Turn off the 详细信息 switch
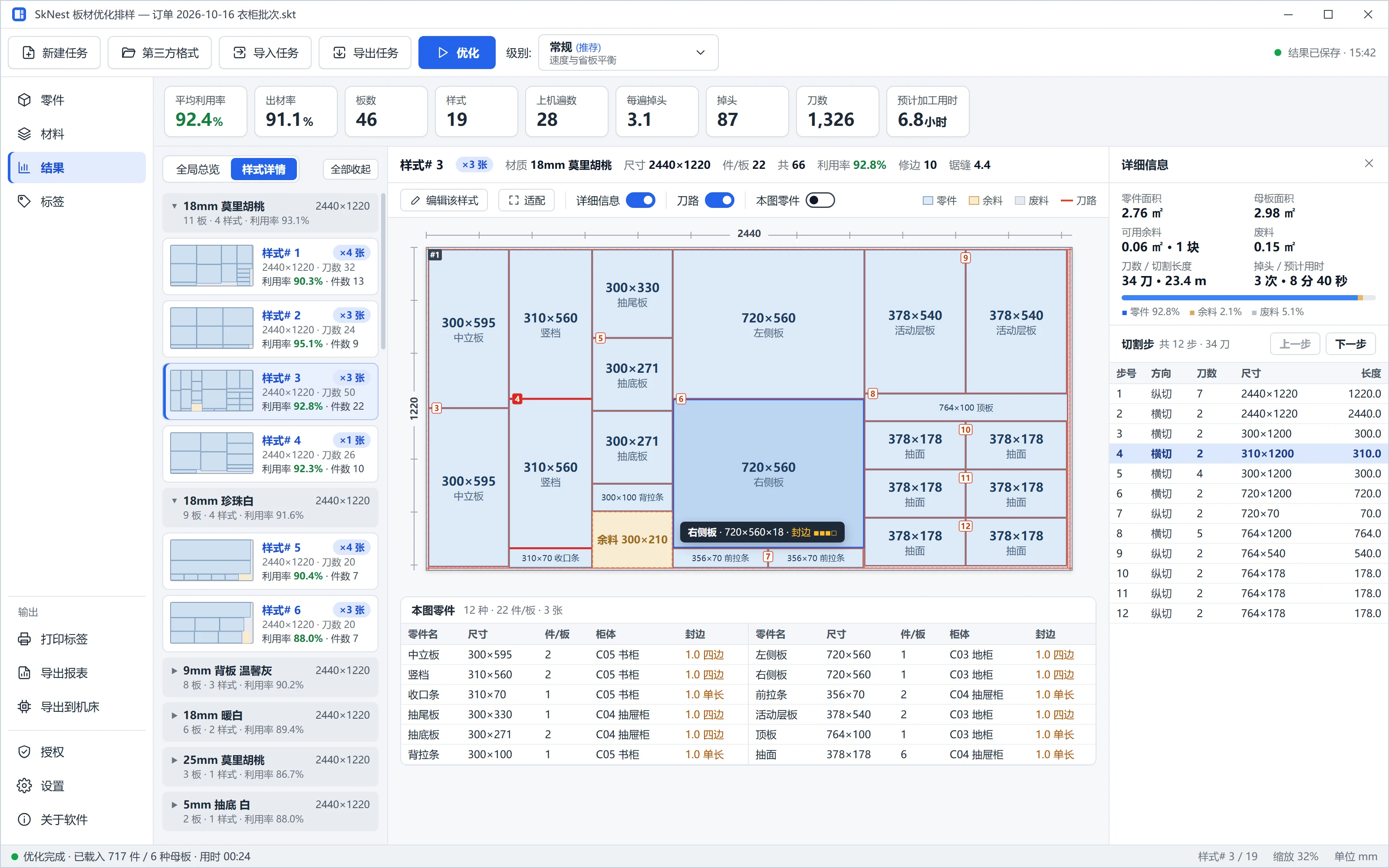The height and width of the screenshot is (868, 1389). coord(641,201)
